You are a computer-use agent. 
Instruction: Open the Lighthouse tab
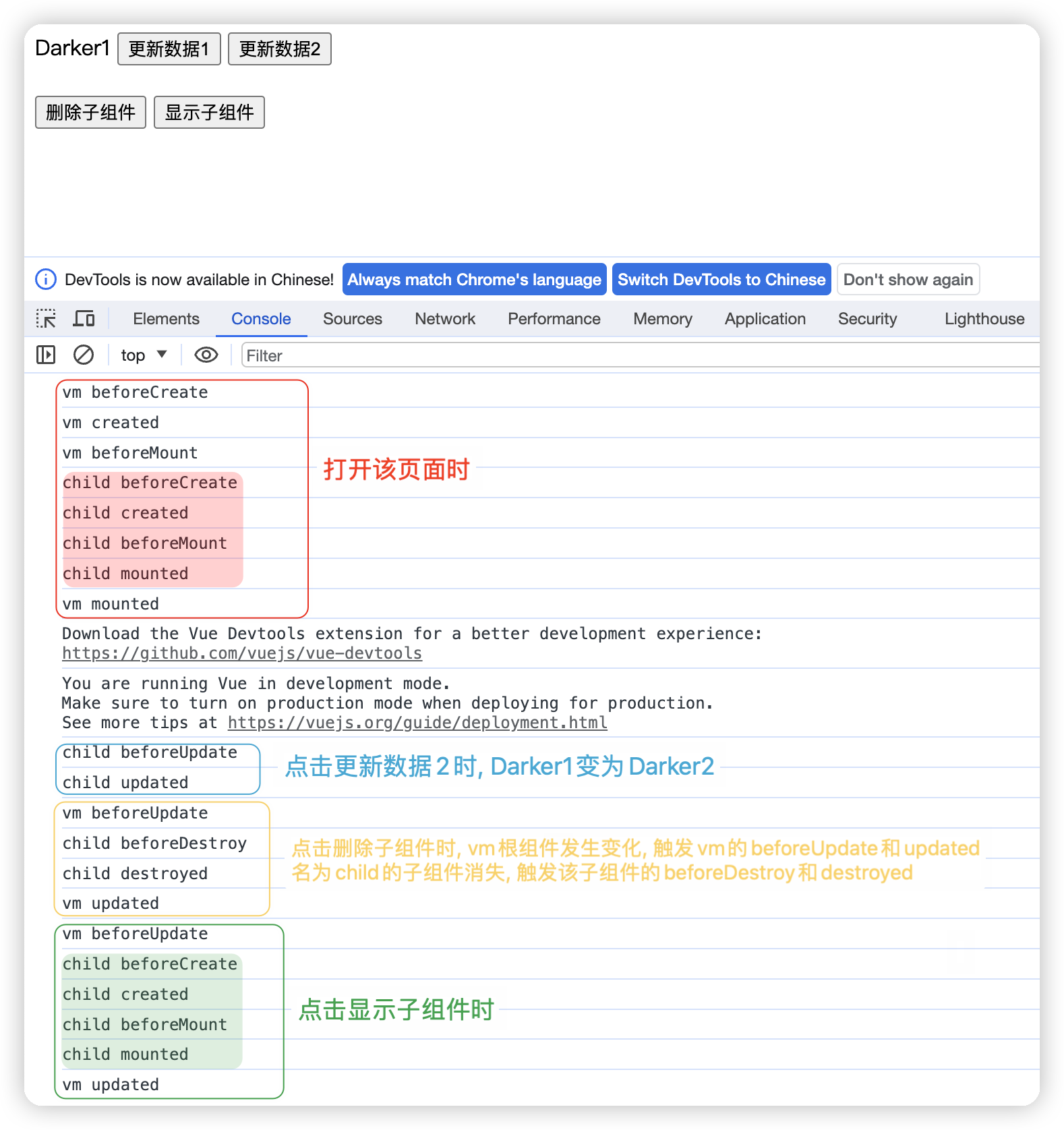pos(984,319)
